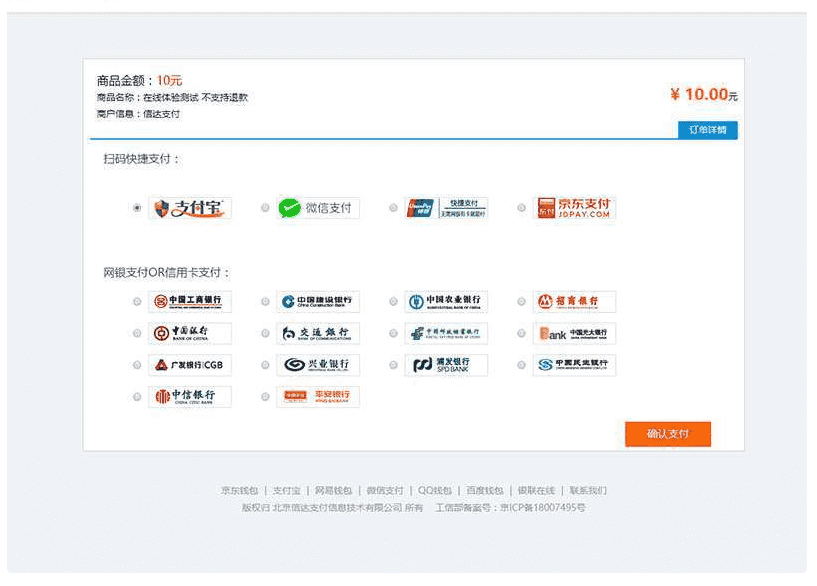The image size is (817, 586).
Task: Pick the 中国光大银行 radio option
Action: click(x=522, y=333)
